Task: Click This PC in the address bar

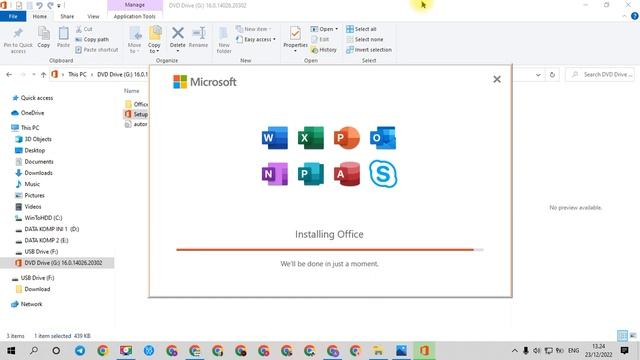Action: 77,74
